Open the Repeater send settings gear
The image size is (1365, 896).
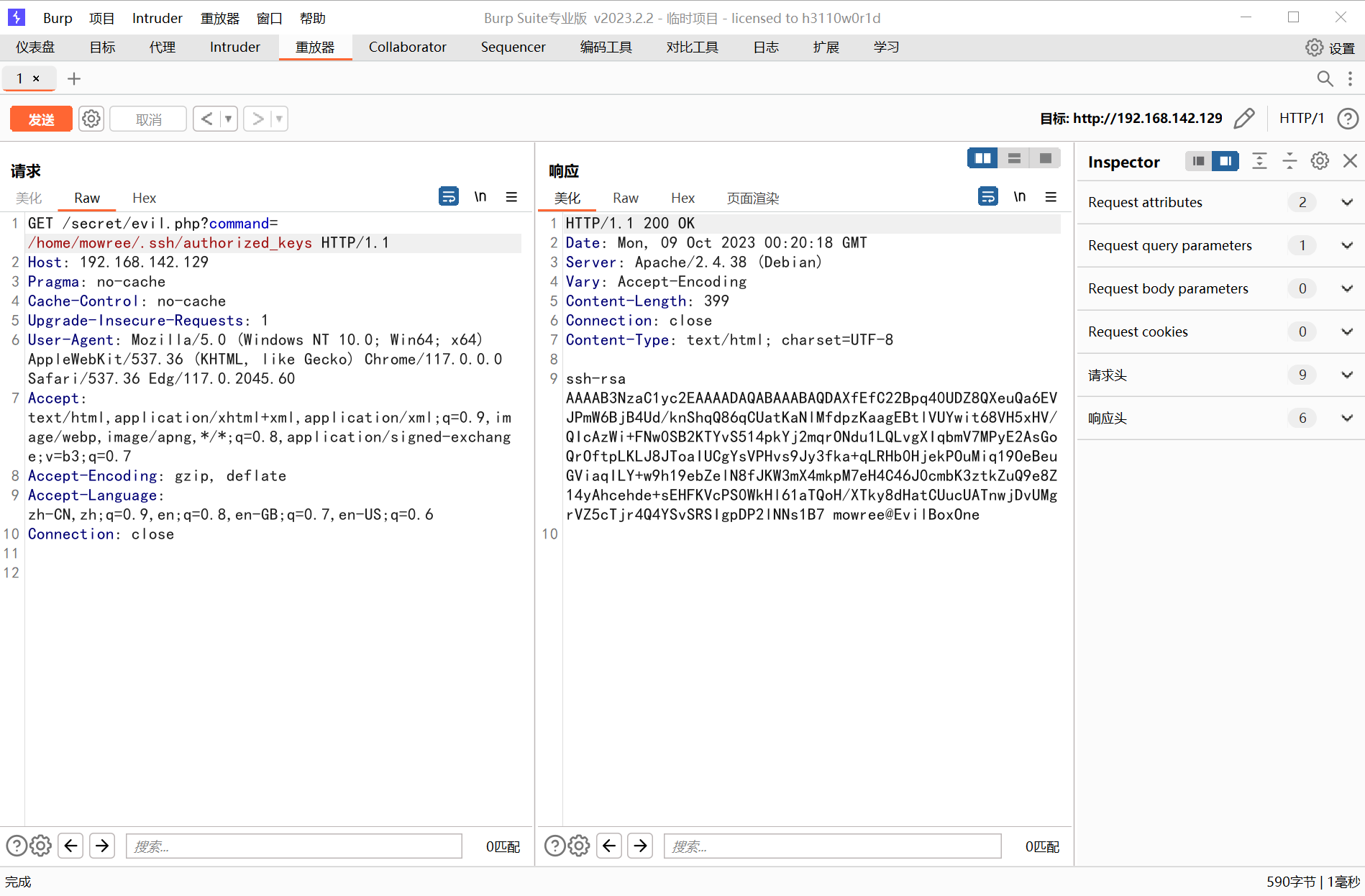[x=91, y=119]
